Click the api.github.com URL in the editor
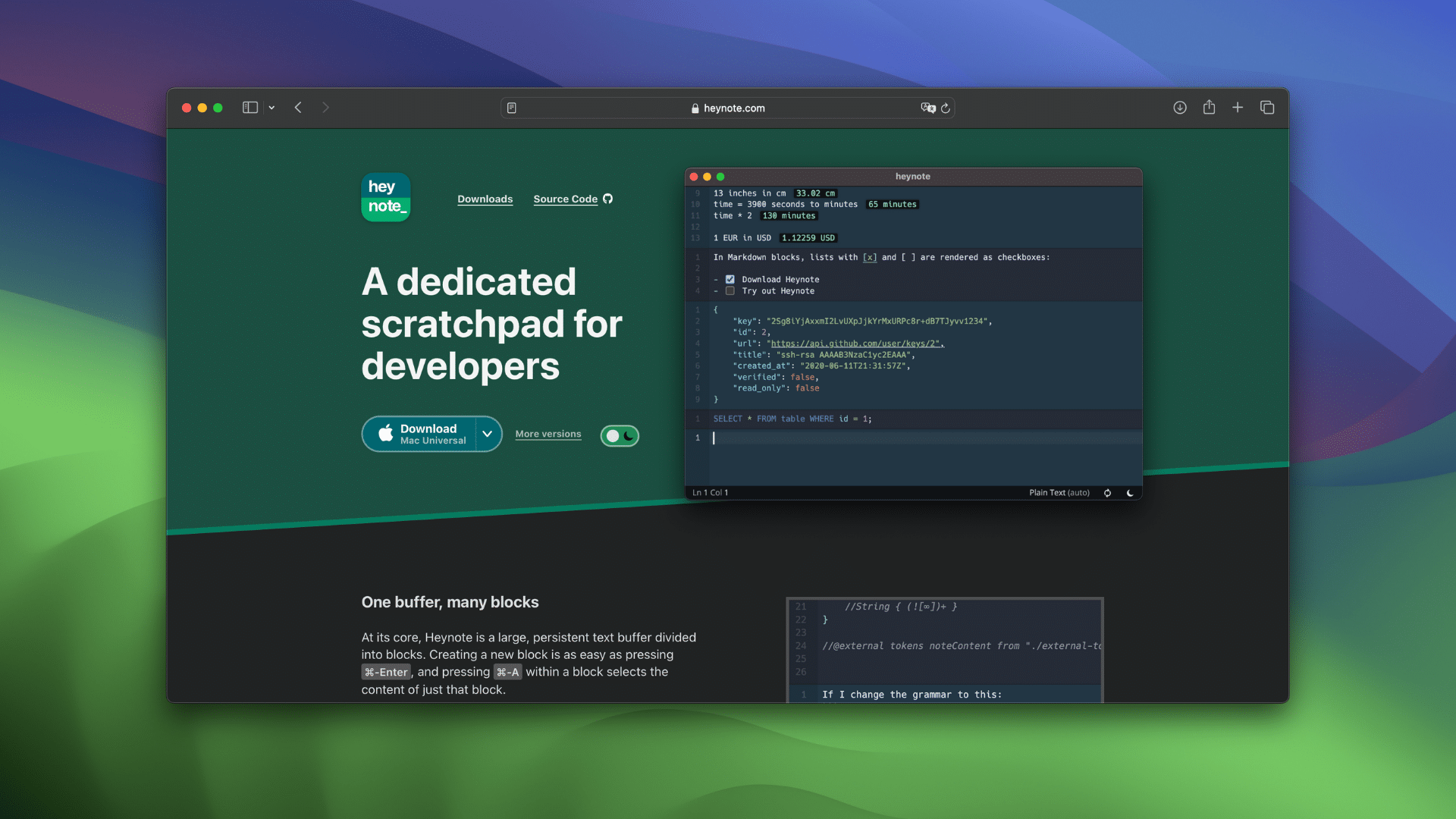The height and width of the screenshot is (819, 1456). pos(855,344)
